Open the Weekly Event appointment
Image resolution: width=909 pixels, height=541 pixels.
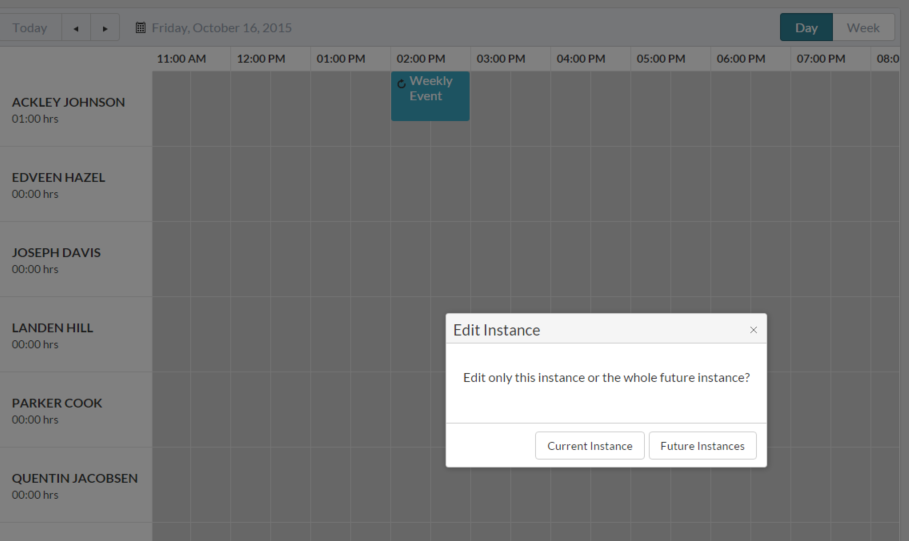(x=430, y=96)
